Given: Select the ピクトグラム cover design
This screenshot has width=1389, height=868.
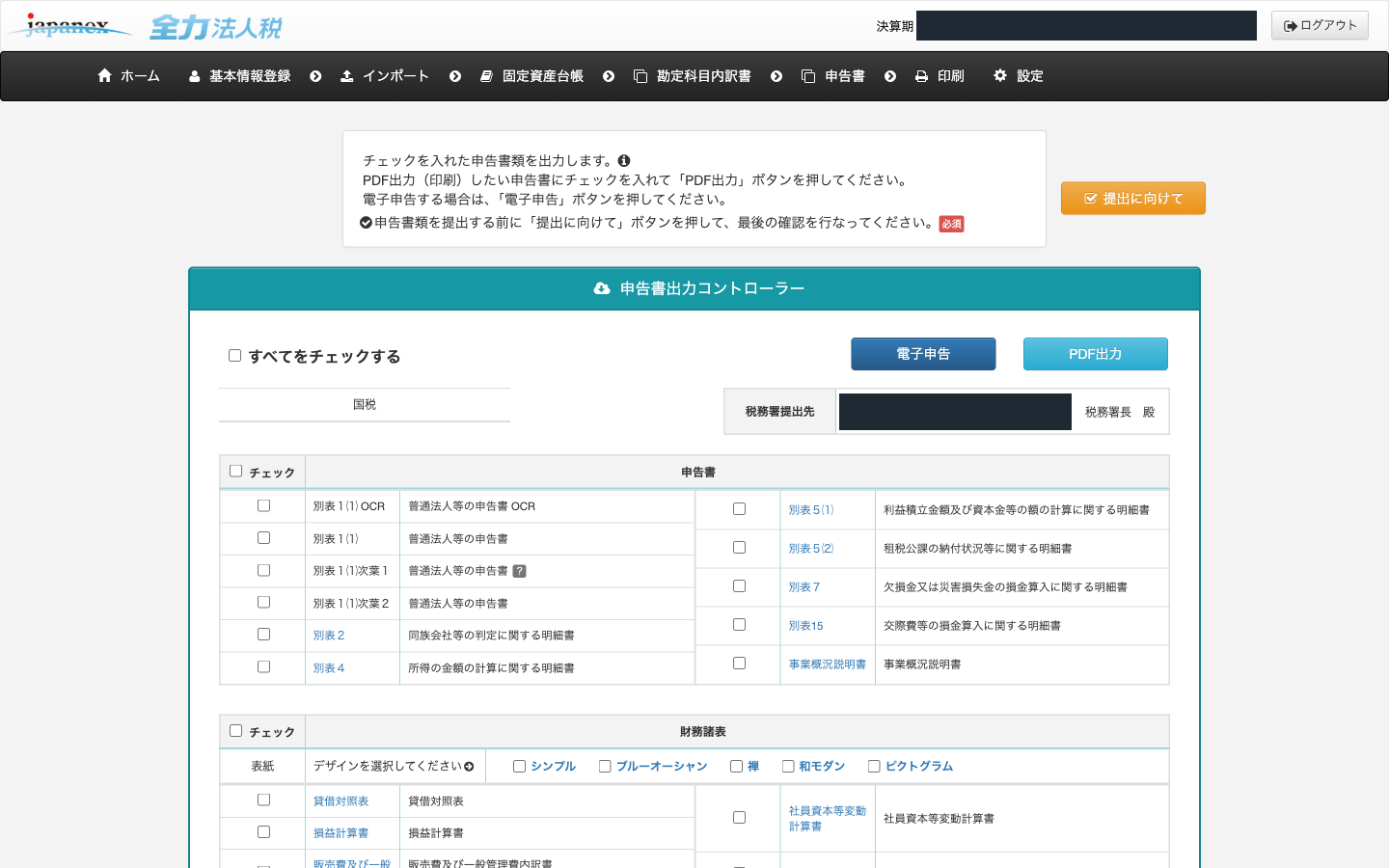Looking at the screenshot, I should 874,767.
